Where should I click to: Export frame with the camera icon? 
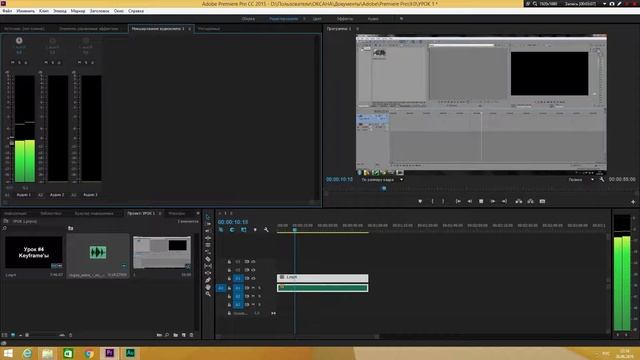coord(542,201)
